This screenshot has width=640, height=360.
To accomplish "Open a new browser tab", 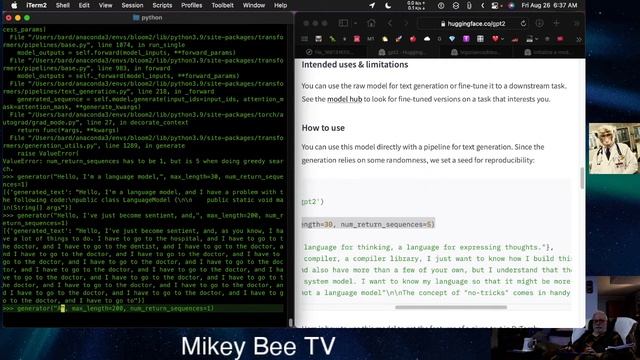I will click(556, 23).
